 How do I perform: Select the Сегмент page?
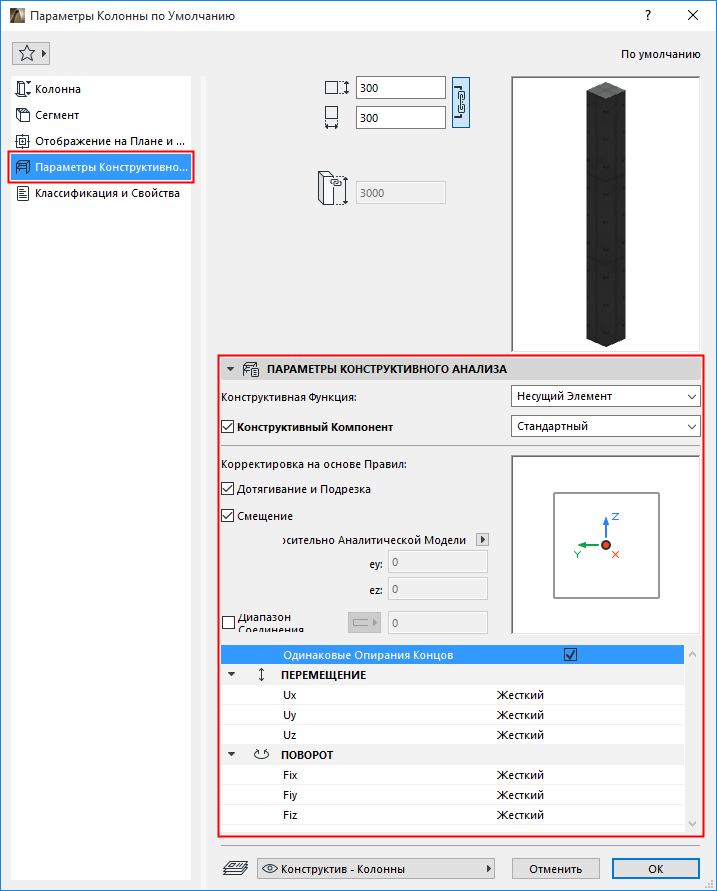click(101, 115)
